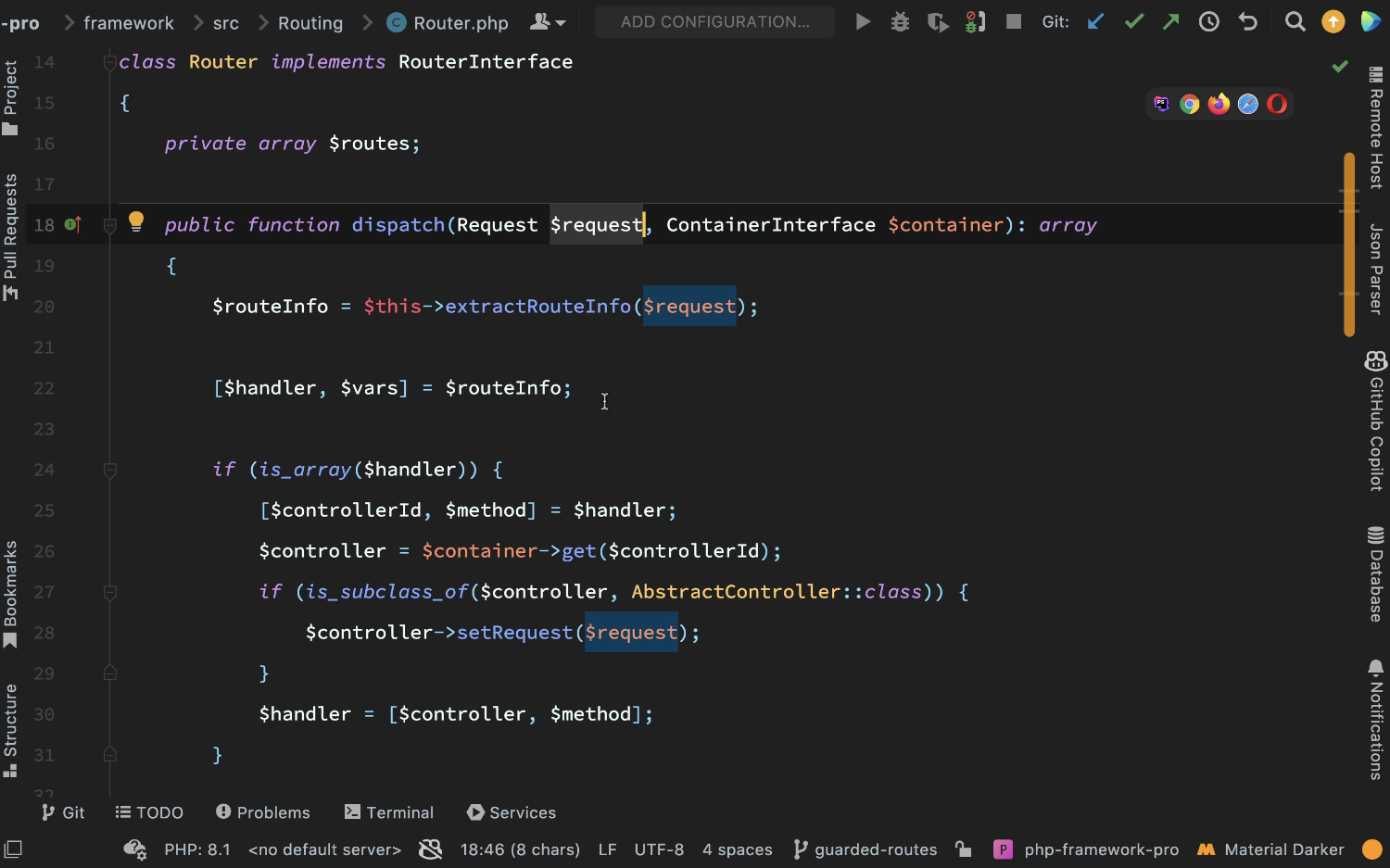
Task: Open Database tool window
Action: coord(1377,574)
